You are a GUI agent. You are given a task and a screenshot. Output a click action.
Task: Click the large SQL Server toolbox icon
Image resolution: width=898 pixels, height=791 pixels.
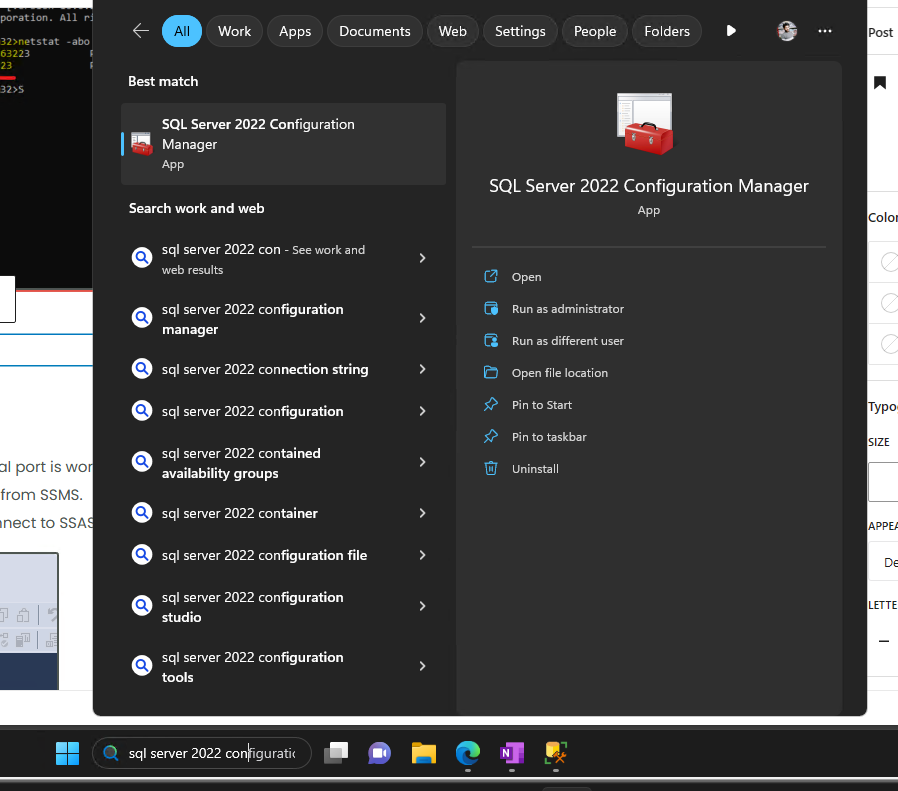click(645, 124)
